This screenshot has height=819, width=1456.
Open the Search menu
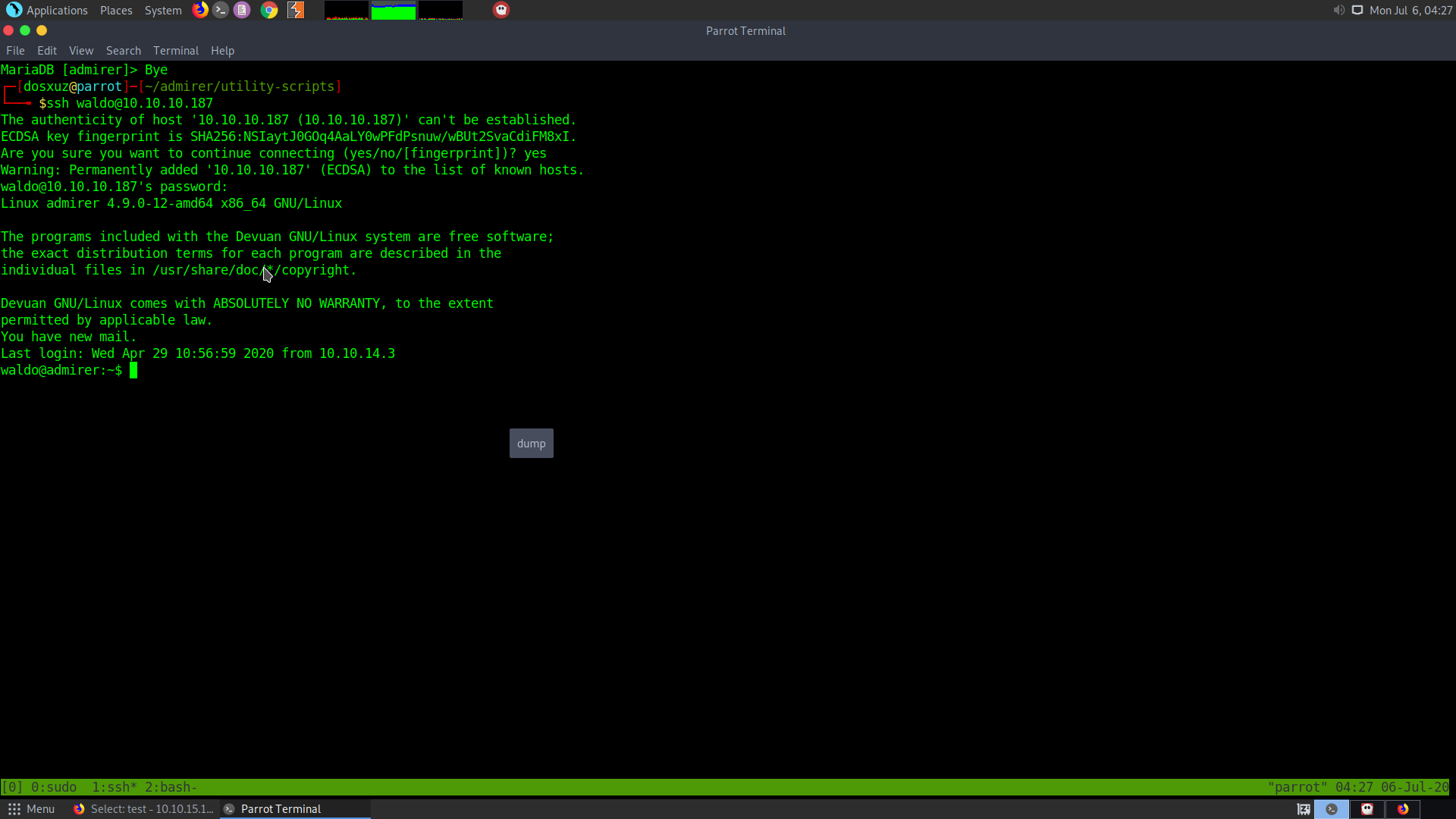tap(124, 51)
